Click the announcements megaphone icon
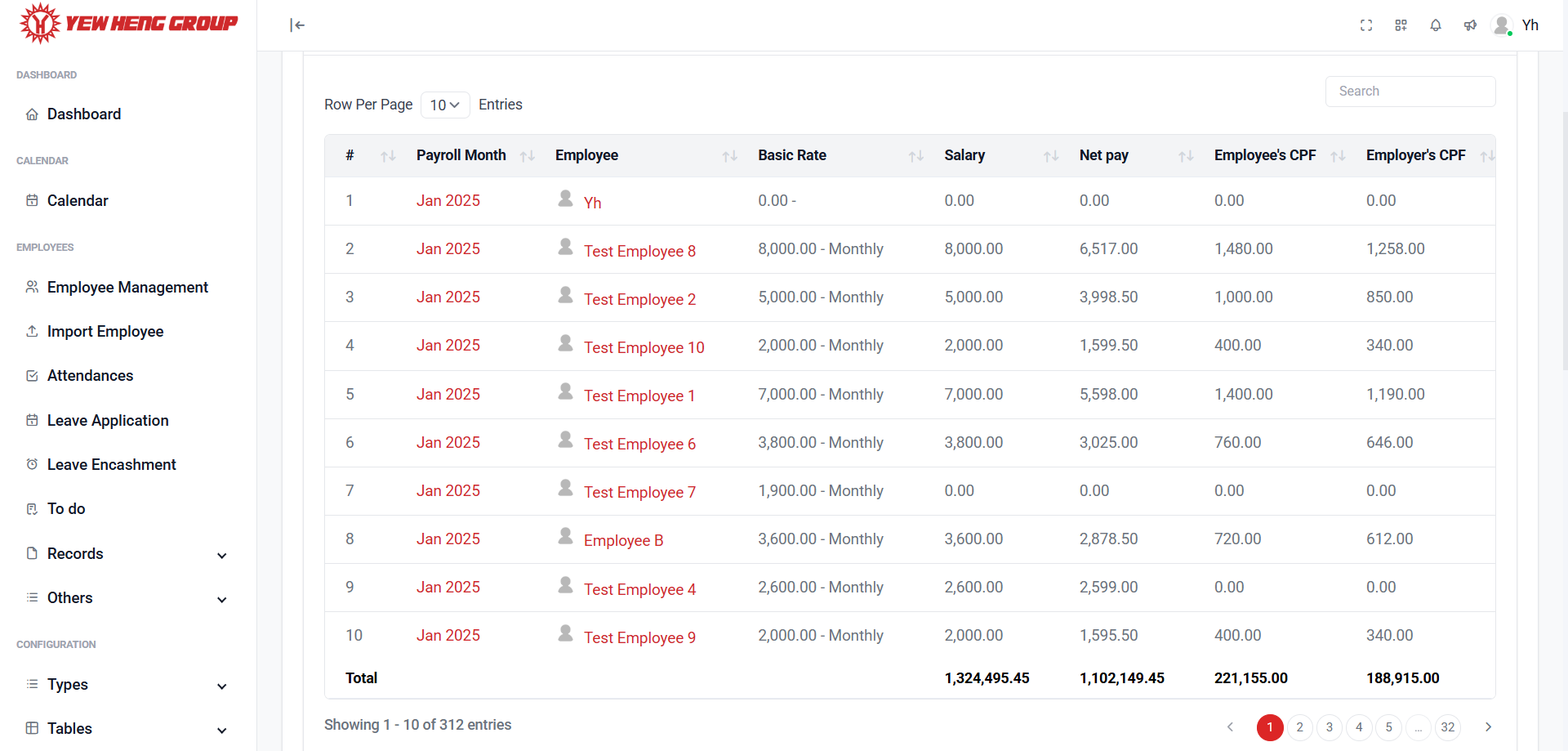1568x751 pixels. (1470, 25)
